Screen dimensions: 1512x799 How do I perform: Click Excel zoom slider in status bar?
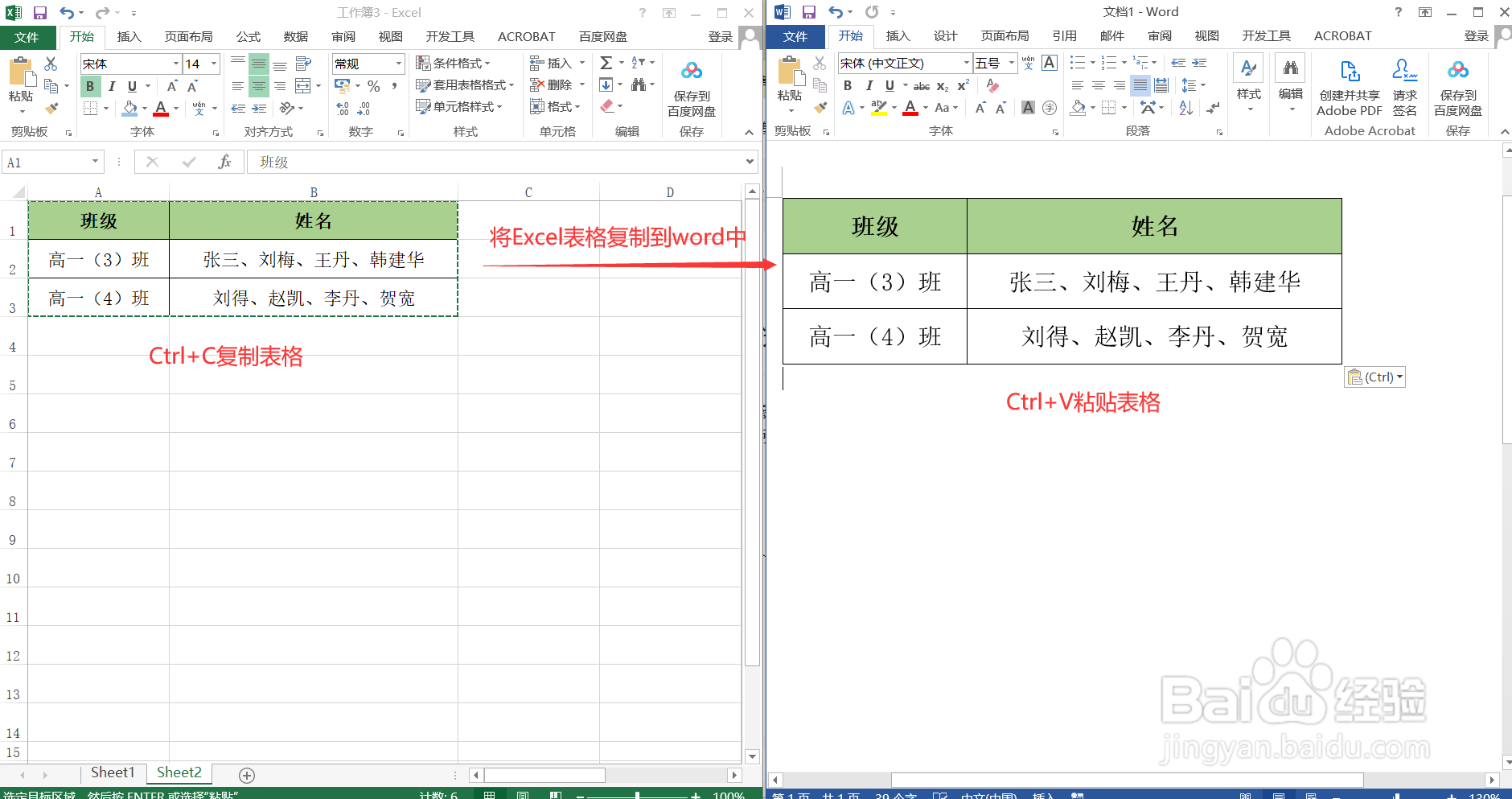[637, 795]
